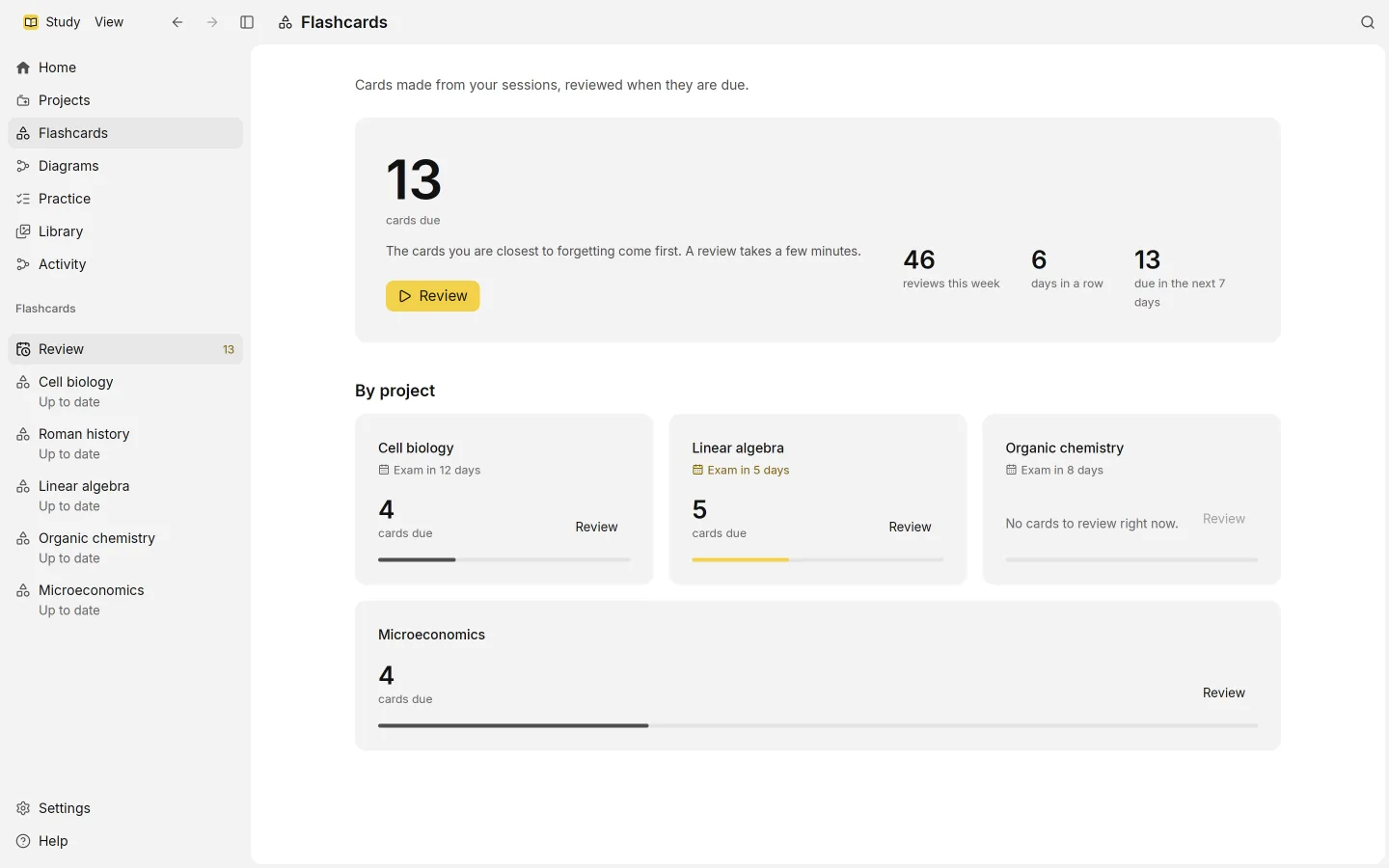1389x868 pixels.
Task: Review the Cell biology project cards
Action: point(596,527)
